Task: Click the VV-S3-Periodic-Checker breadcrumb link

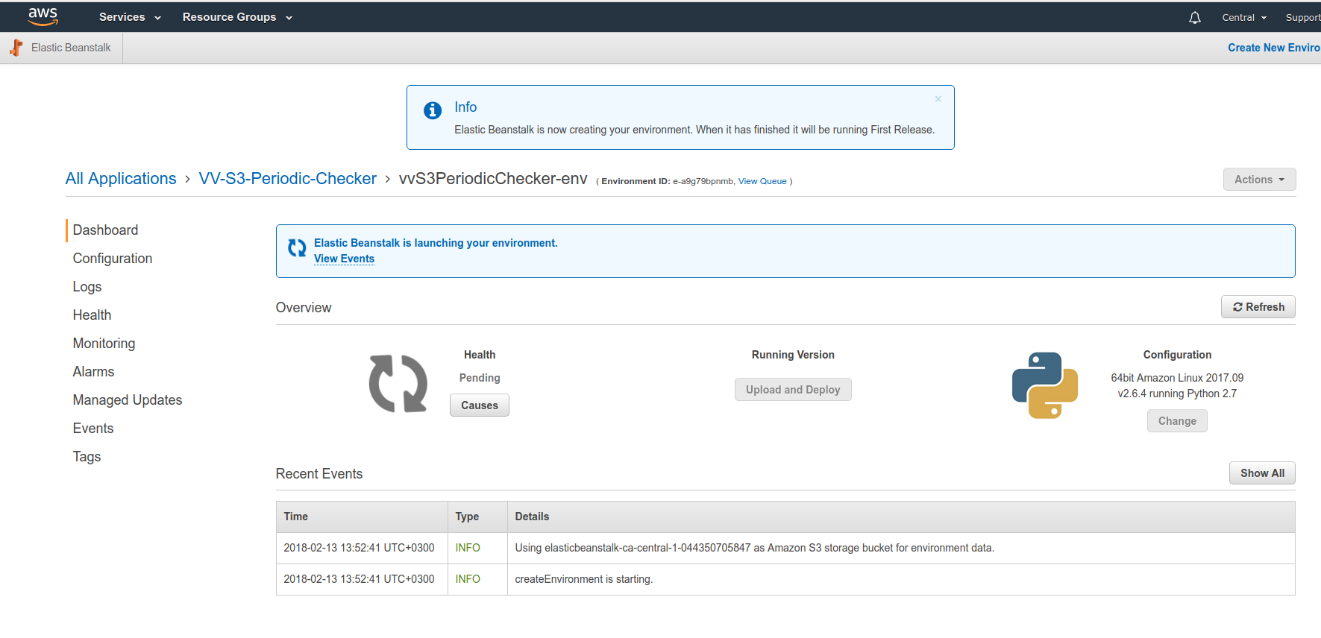Action: pos(287,178)
